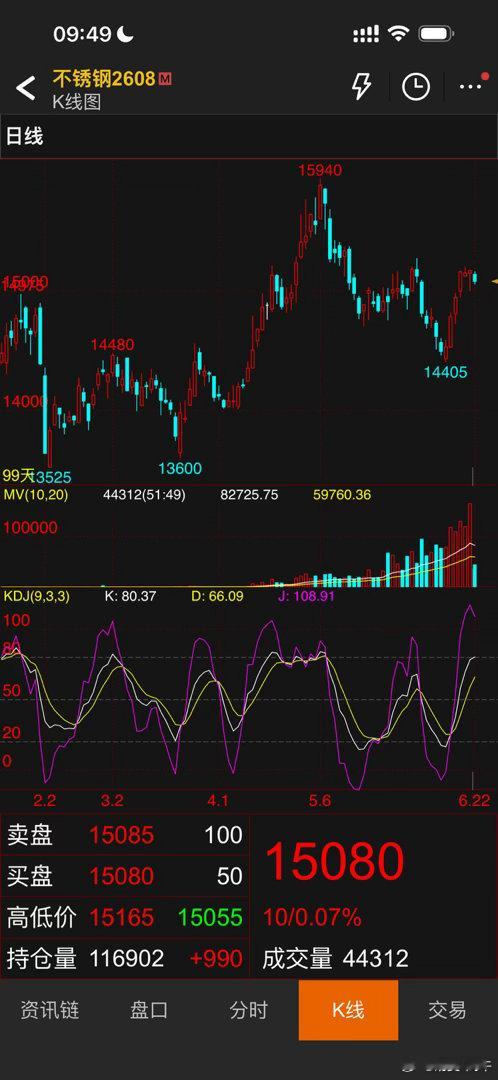Open the three-dot more menu
This screenshot has height=1080, width=498.
[x=471, y=86]
